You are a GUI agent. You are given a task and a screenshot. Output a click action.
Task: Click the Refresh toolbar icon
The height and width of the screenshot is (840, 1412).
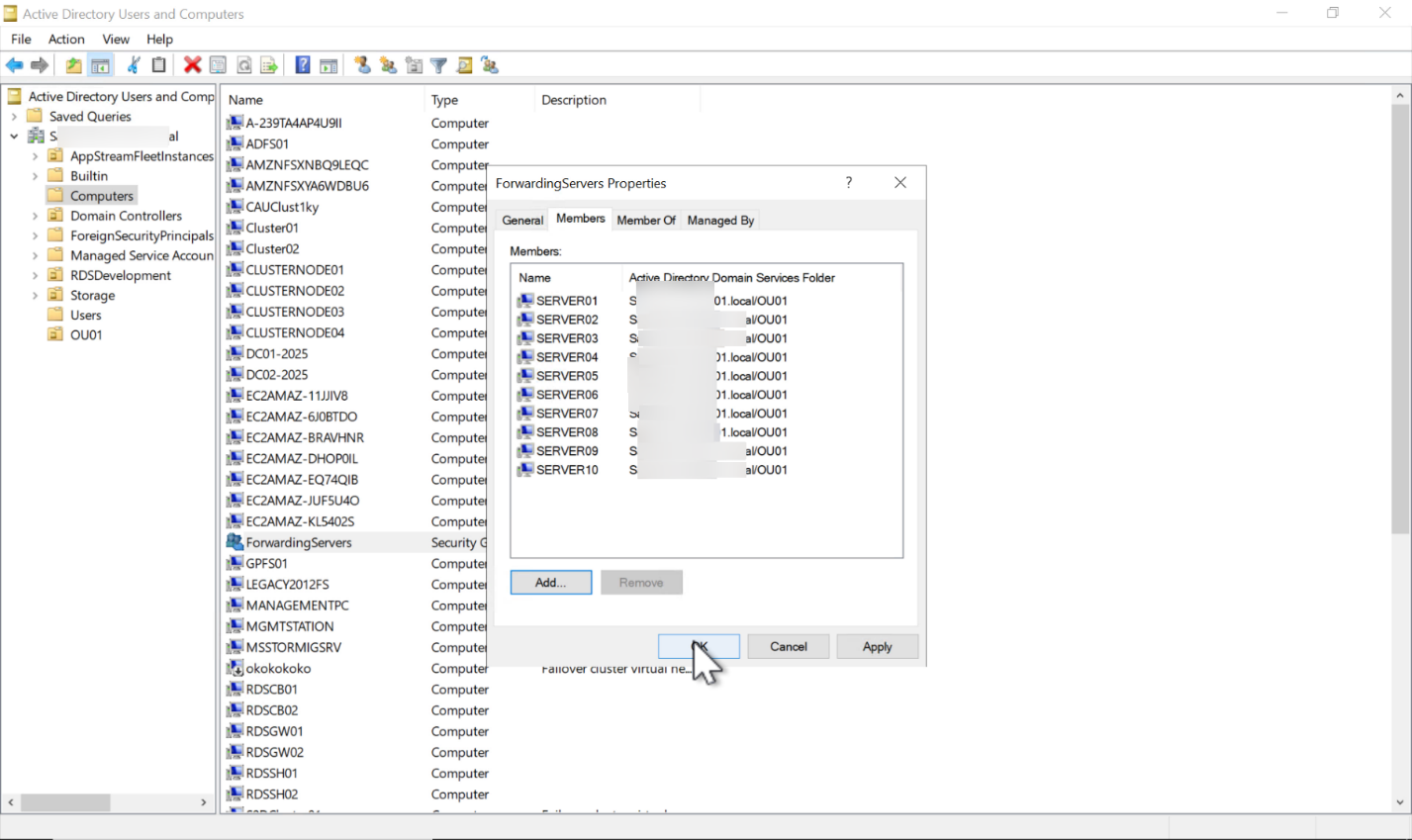243,65
